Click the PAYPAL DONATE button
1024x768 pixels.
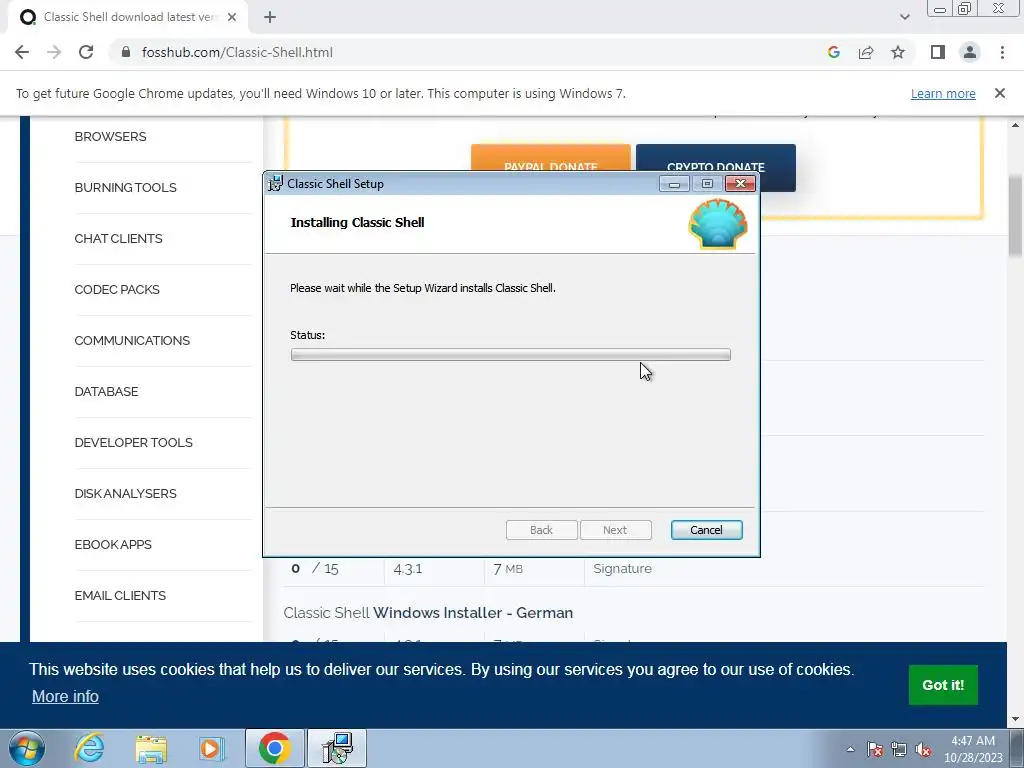(551, 159)
